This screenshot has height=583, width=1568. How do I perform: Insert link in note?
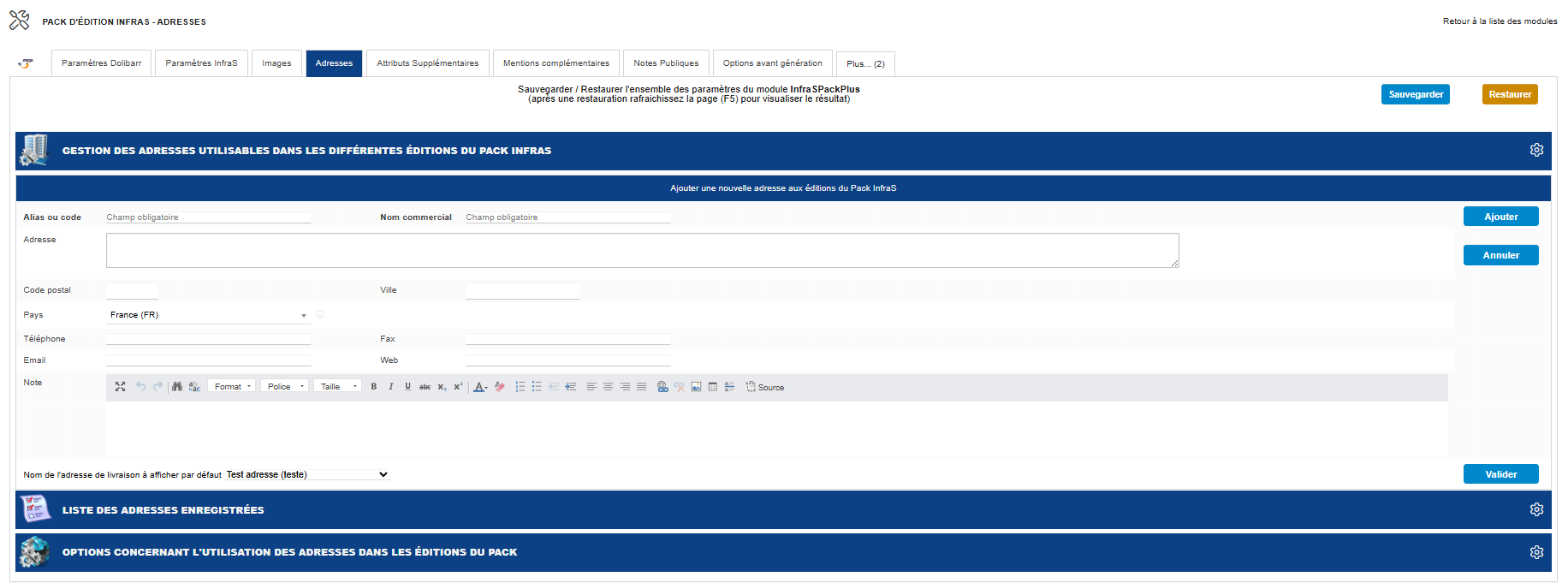pos(662,387)
